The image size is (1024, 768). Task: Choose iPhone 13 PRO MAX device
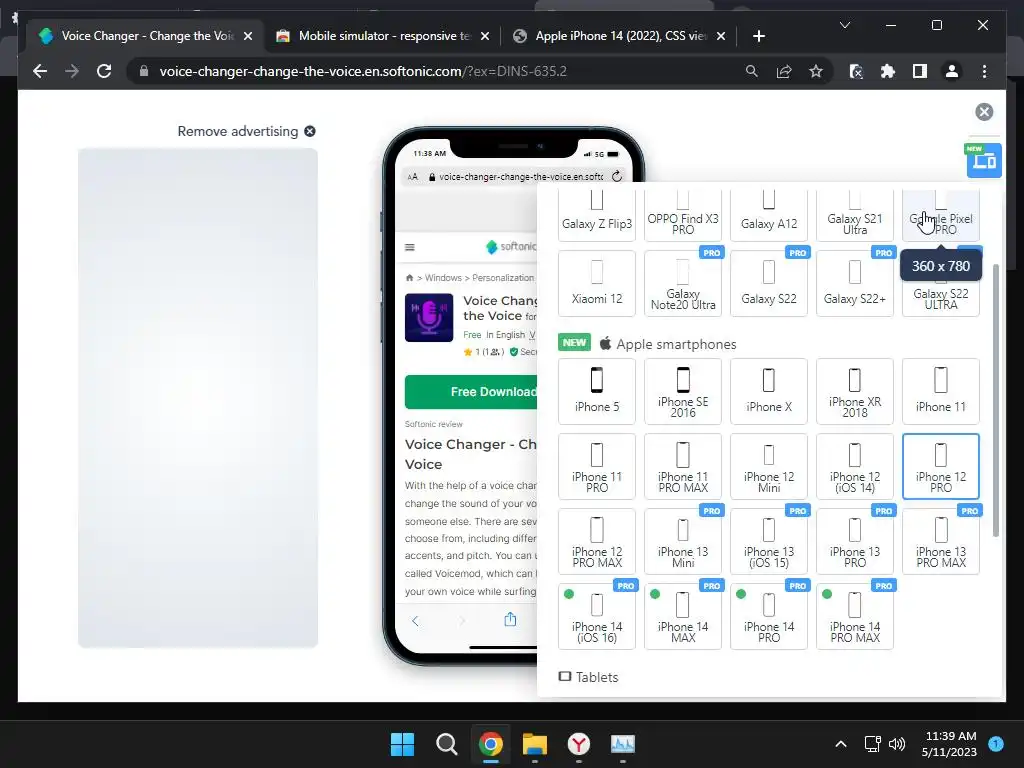pos(940,541)
